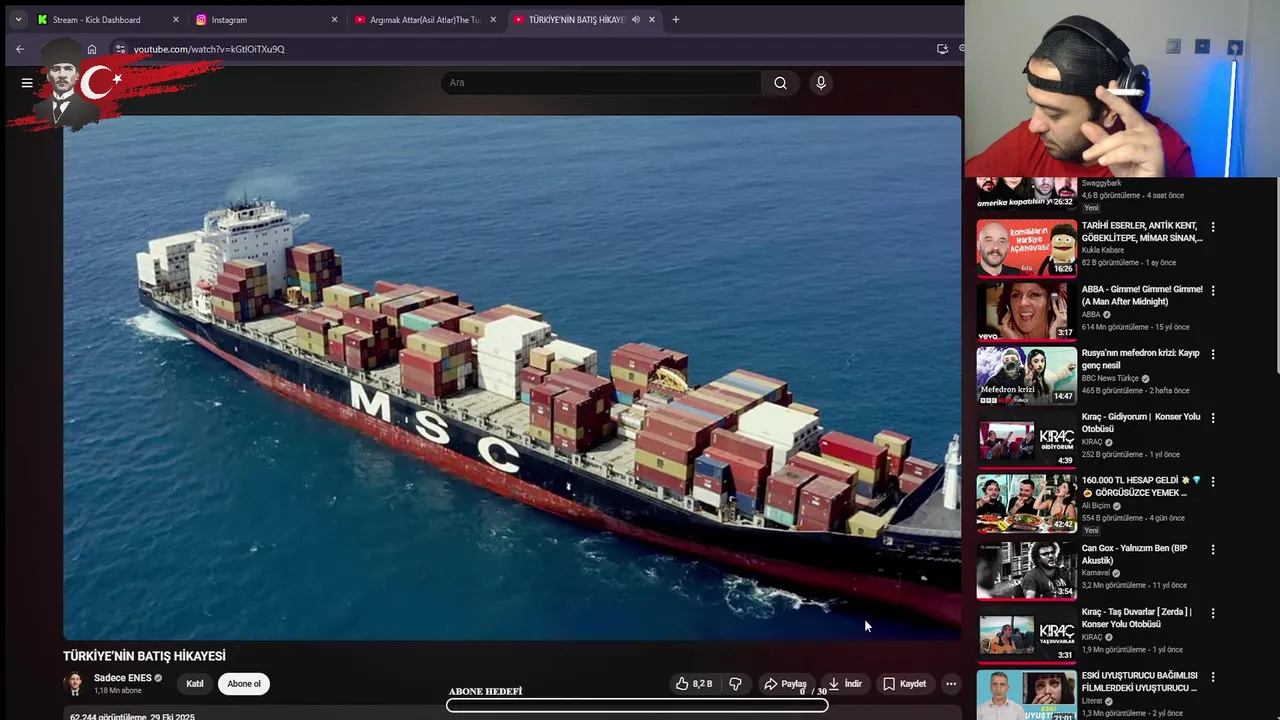Mute the playing tab via speaker icon
1280x720 pixels.
click(x=635, y=20)
